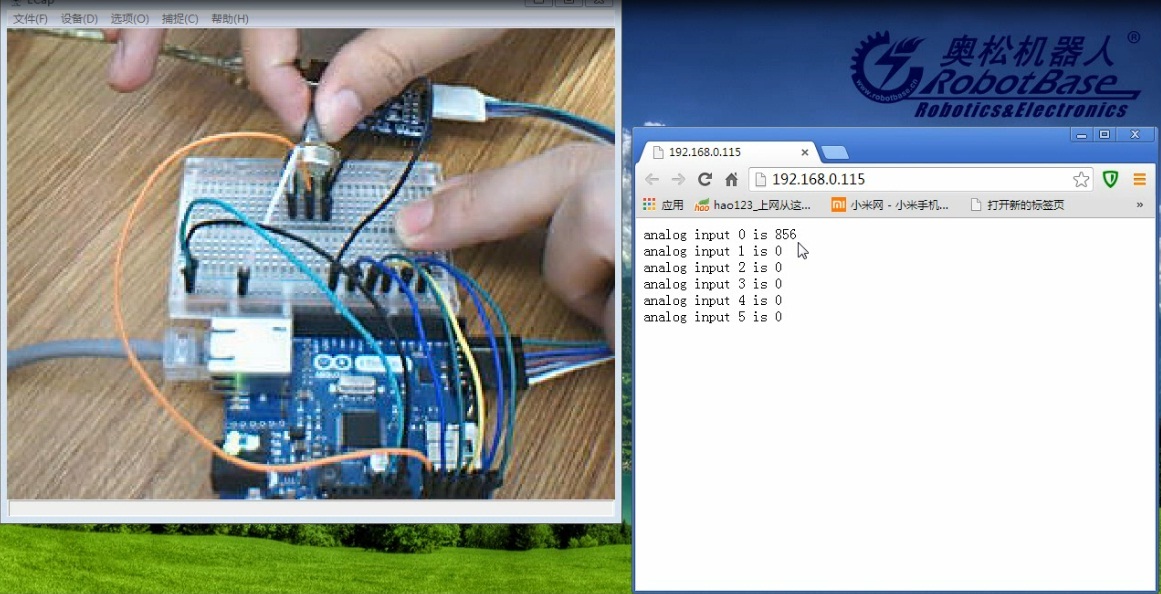Close the Chrome window
The width and height of the screenshot is (1161, 594).
1134,135
